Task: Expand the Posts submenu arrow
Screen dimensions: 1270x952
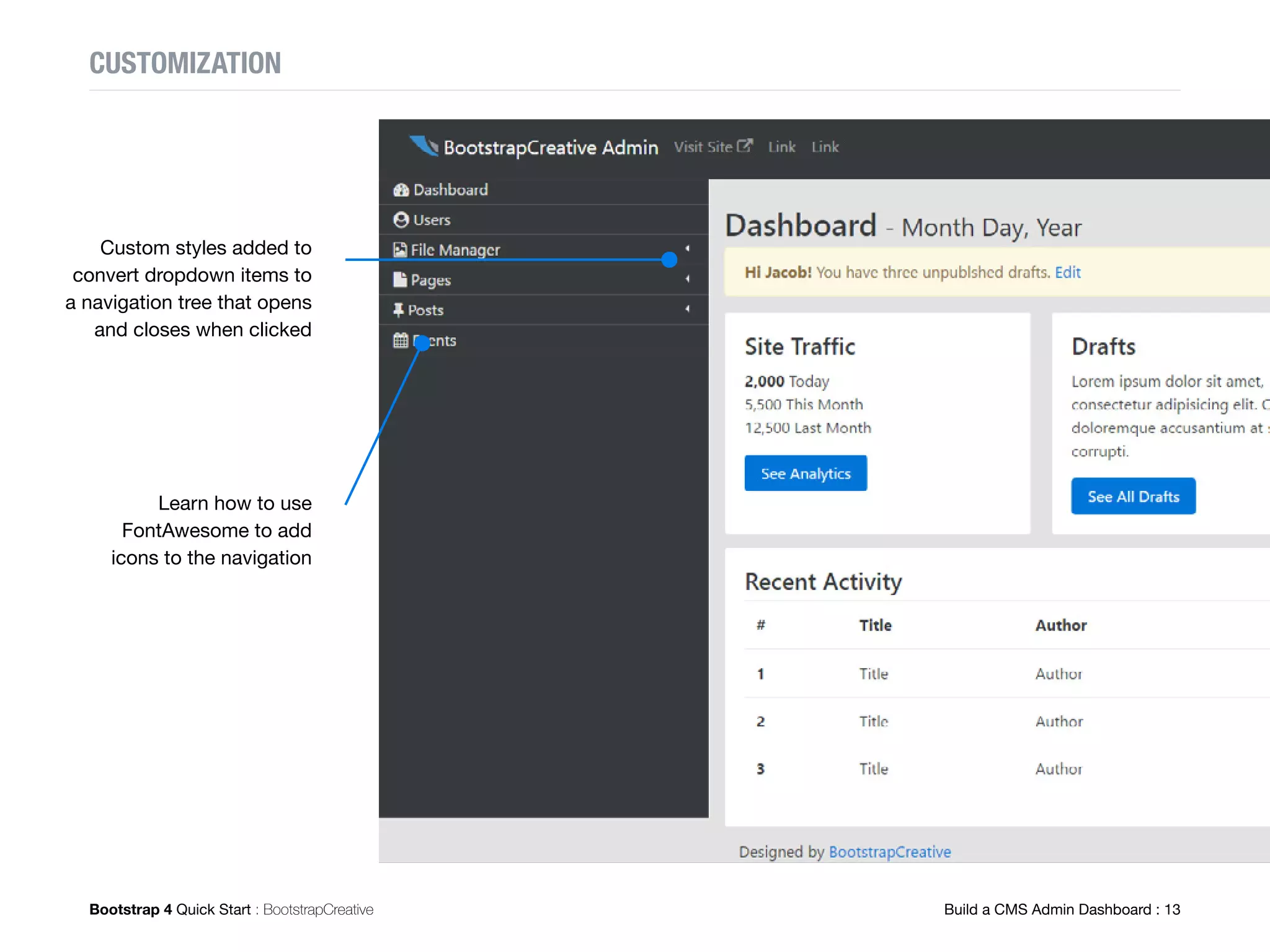Action: coord(687,309)
